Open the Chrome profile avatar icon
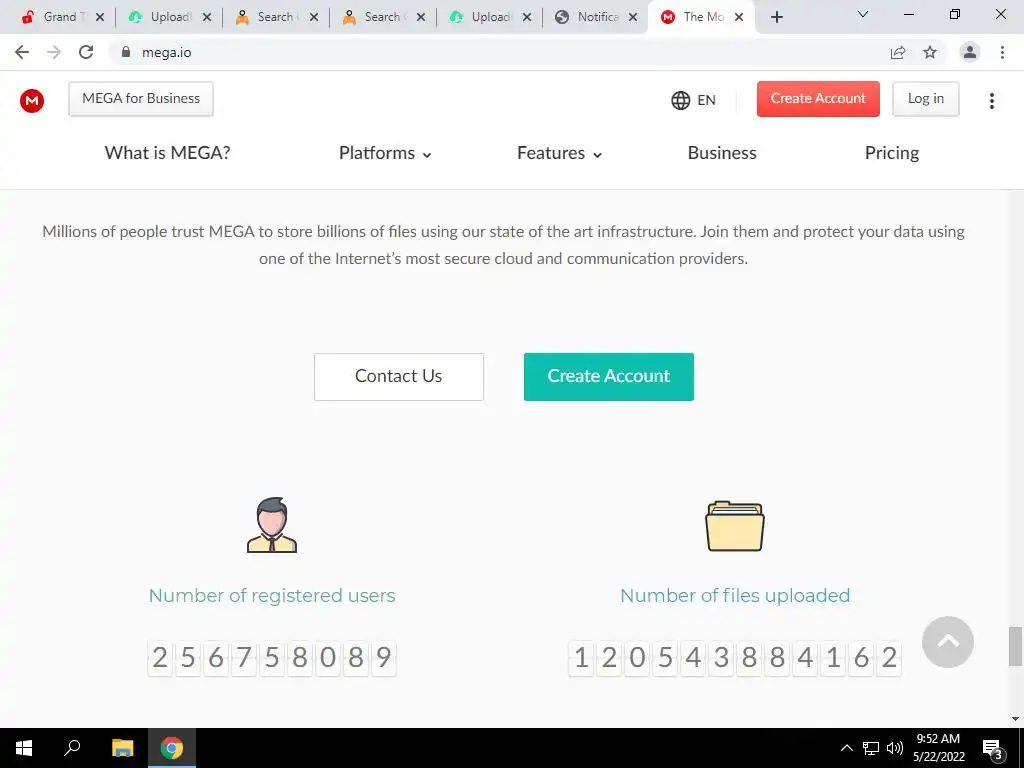 (970, 52)
